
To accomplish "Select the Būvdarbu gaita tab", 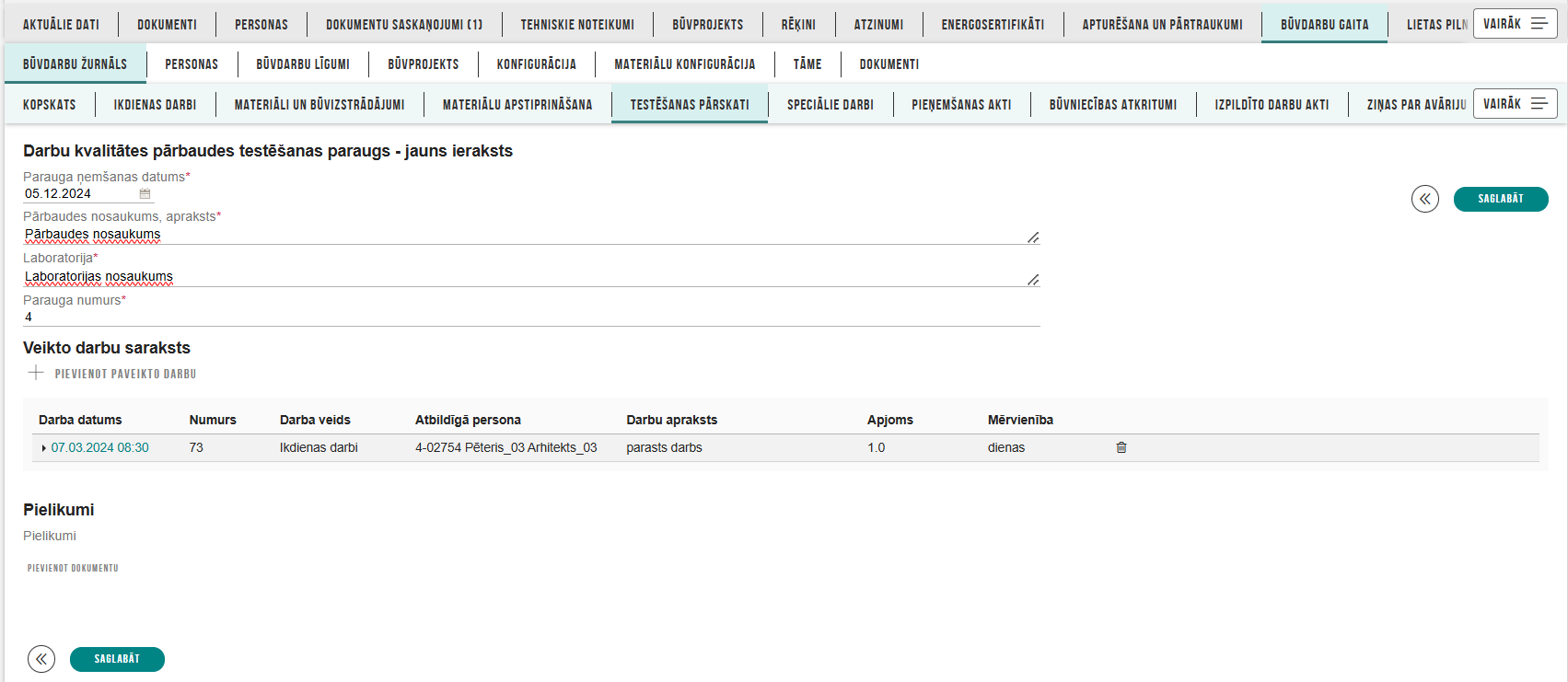I will 1324,25.
